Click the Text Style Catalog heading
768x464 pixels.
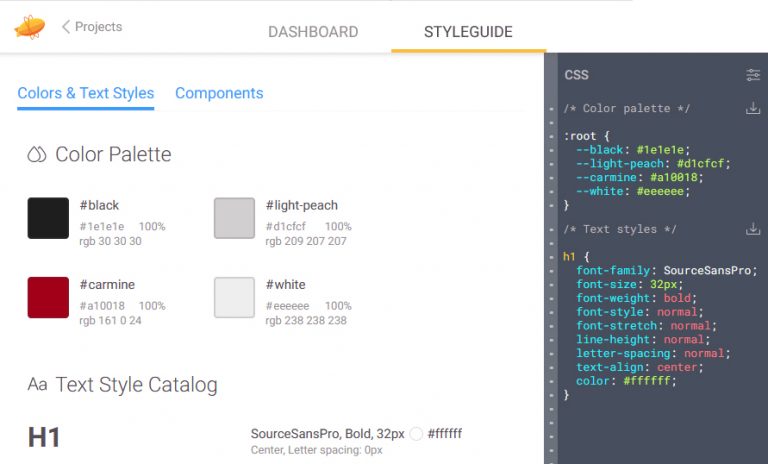pyautogui.click(x=136, y=385)
